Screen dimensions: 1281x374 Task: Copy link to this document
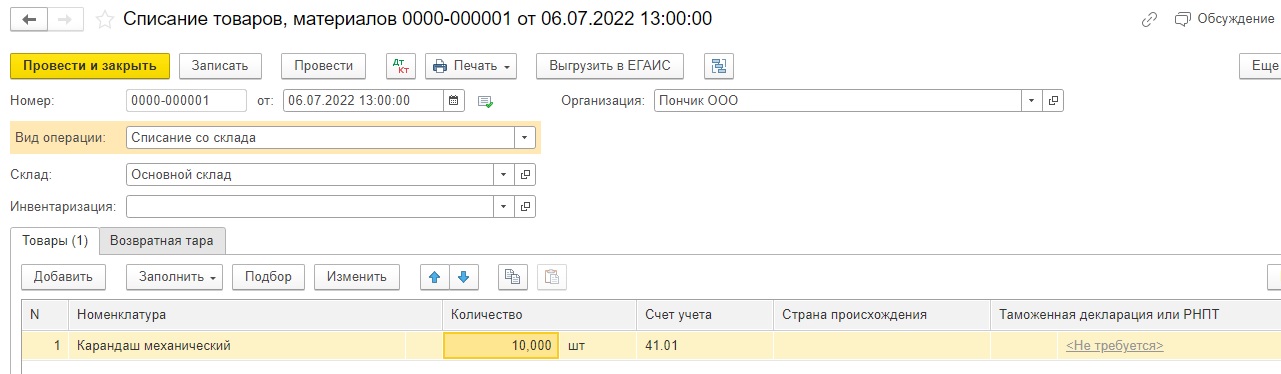tap(1149, 19)
